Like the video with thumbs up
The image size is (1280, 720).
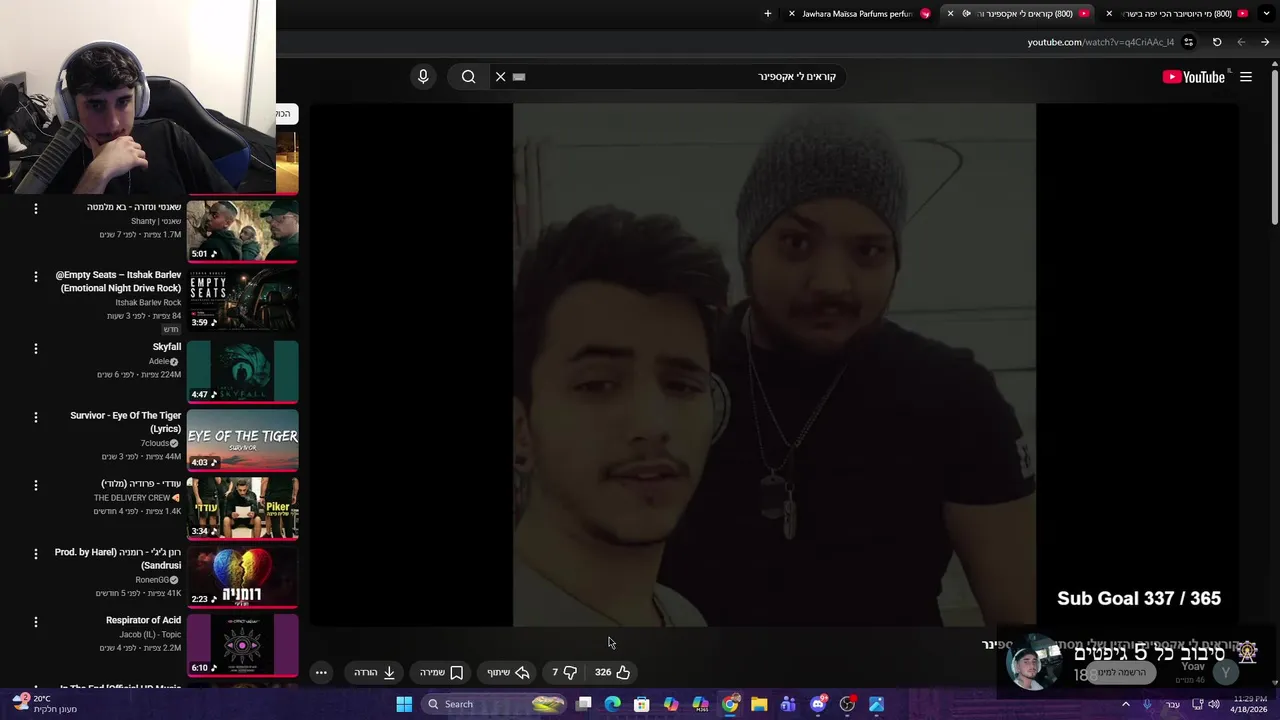pyautogui.click(x=612, y=672)
